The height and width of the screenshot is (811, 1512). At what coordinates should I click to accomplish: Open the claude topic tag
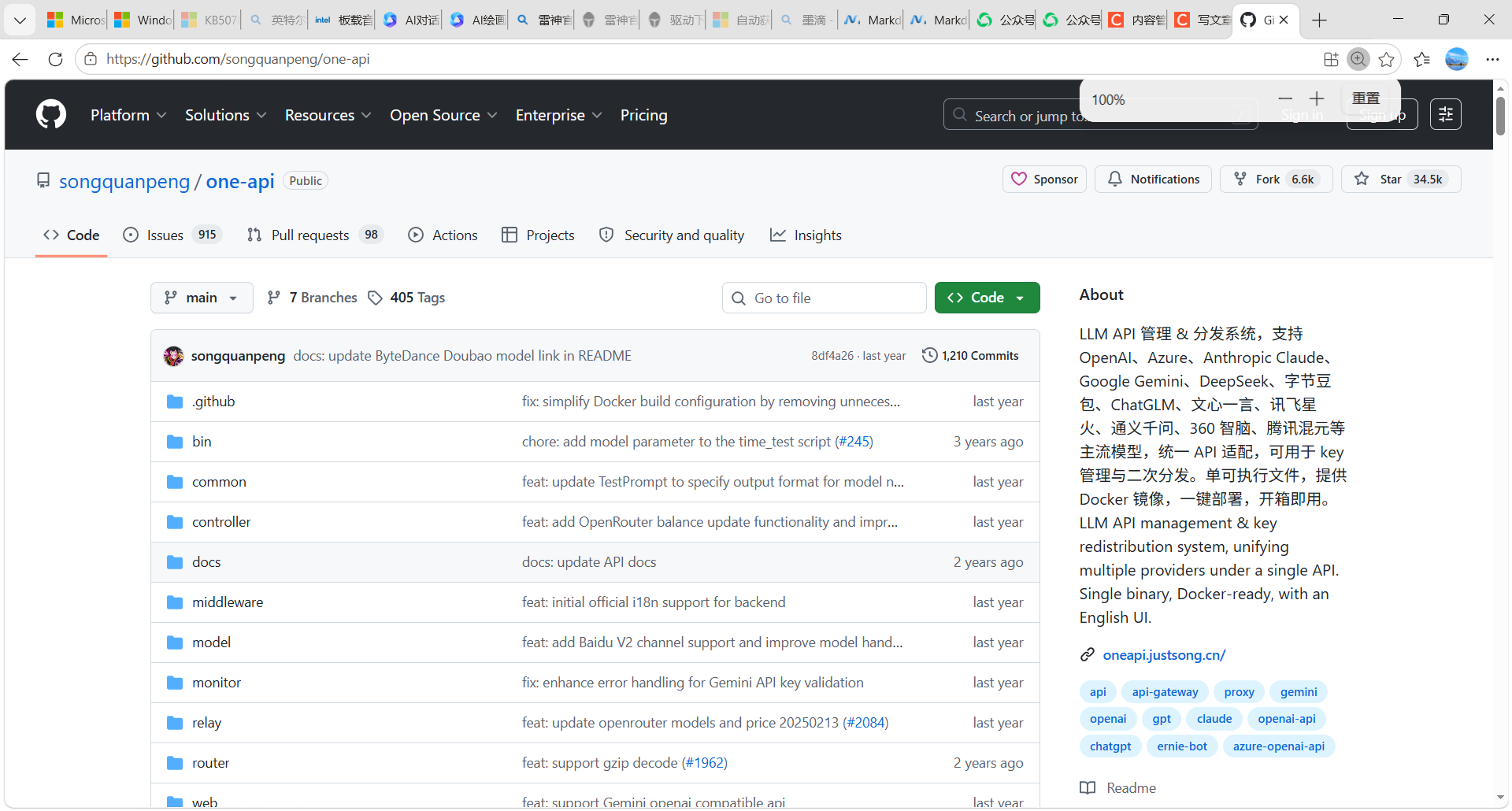[1214, 719]
